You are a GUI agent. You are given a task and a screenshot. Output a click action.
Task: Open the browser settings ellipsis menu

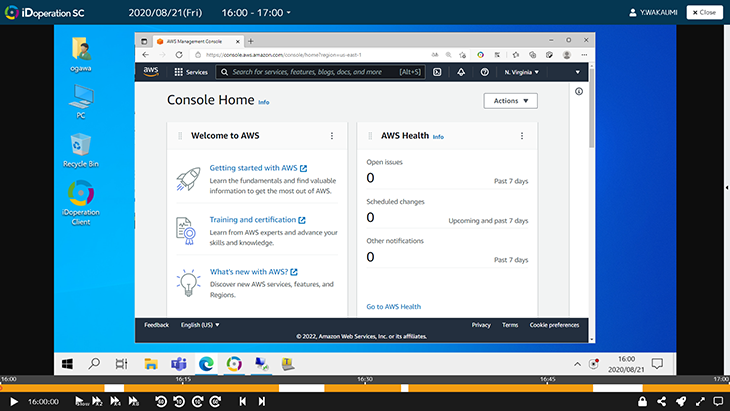click(x=584, y=55)
